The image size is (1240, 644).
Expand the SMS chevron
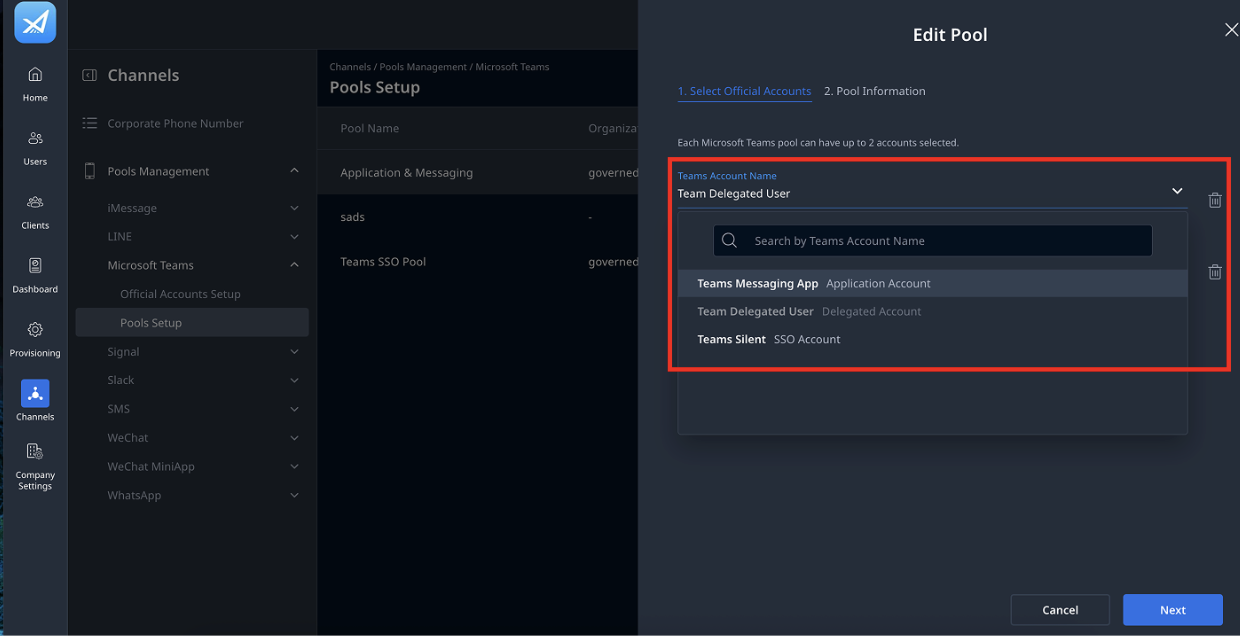point(294,409)
